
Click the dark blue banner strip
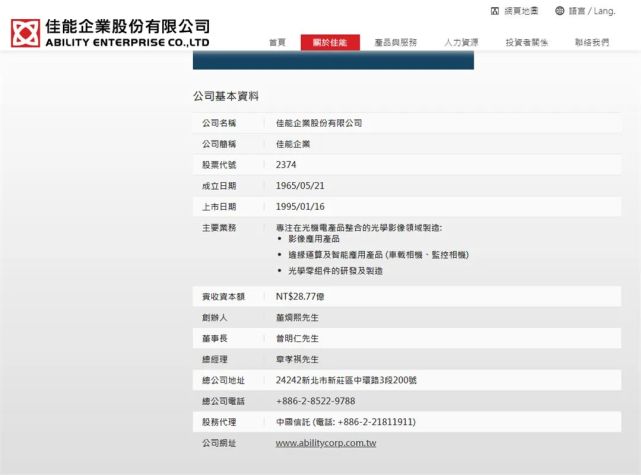coord(333,60)
